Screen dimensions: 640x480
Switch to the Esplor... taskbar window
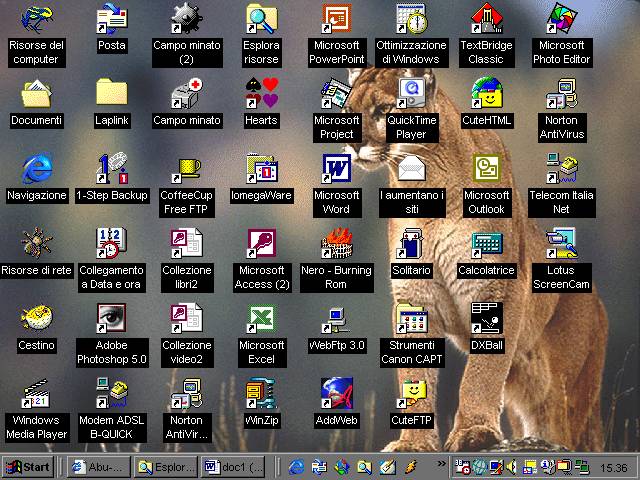[x=166, y=467]
